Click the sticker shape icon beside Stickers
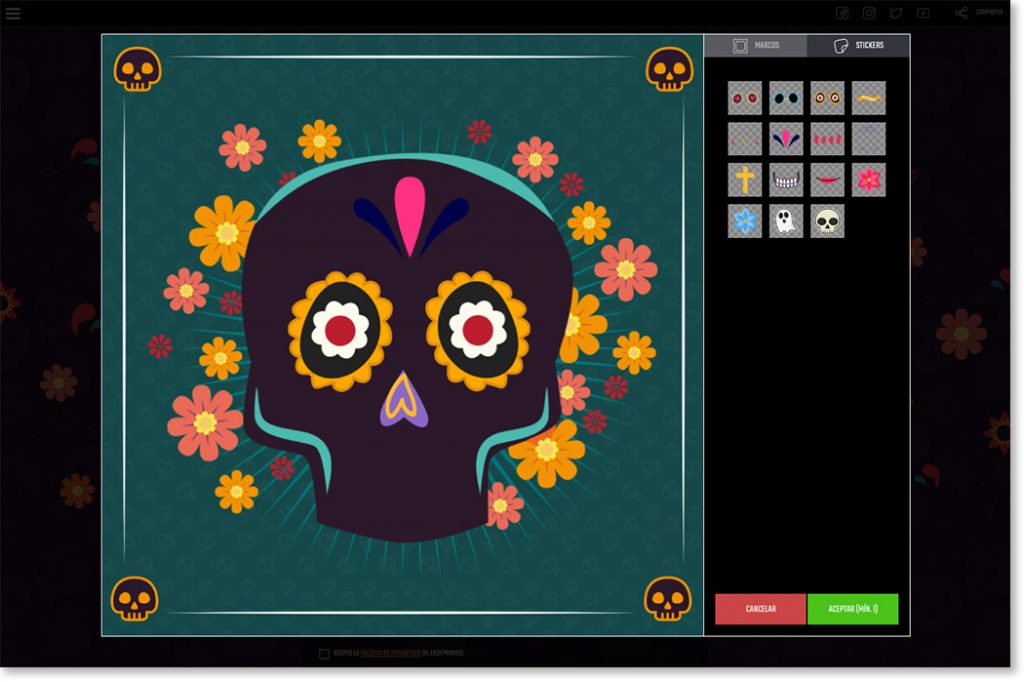This screenshot has height=682, width=1024. pos(841,45)
